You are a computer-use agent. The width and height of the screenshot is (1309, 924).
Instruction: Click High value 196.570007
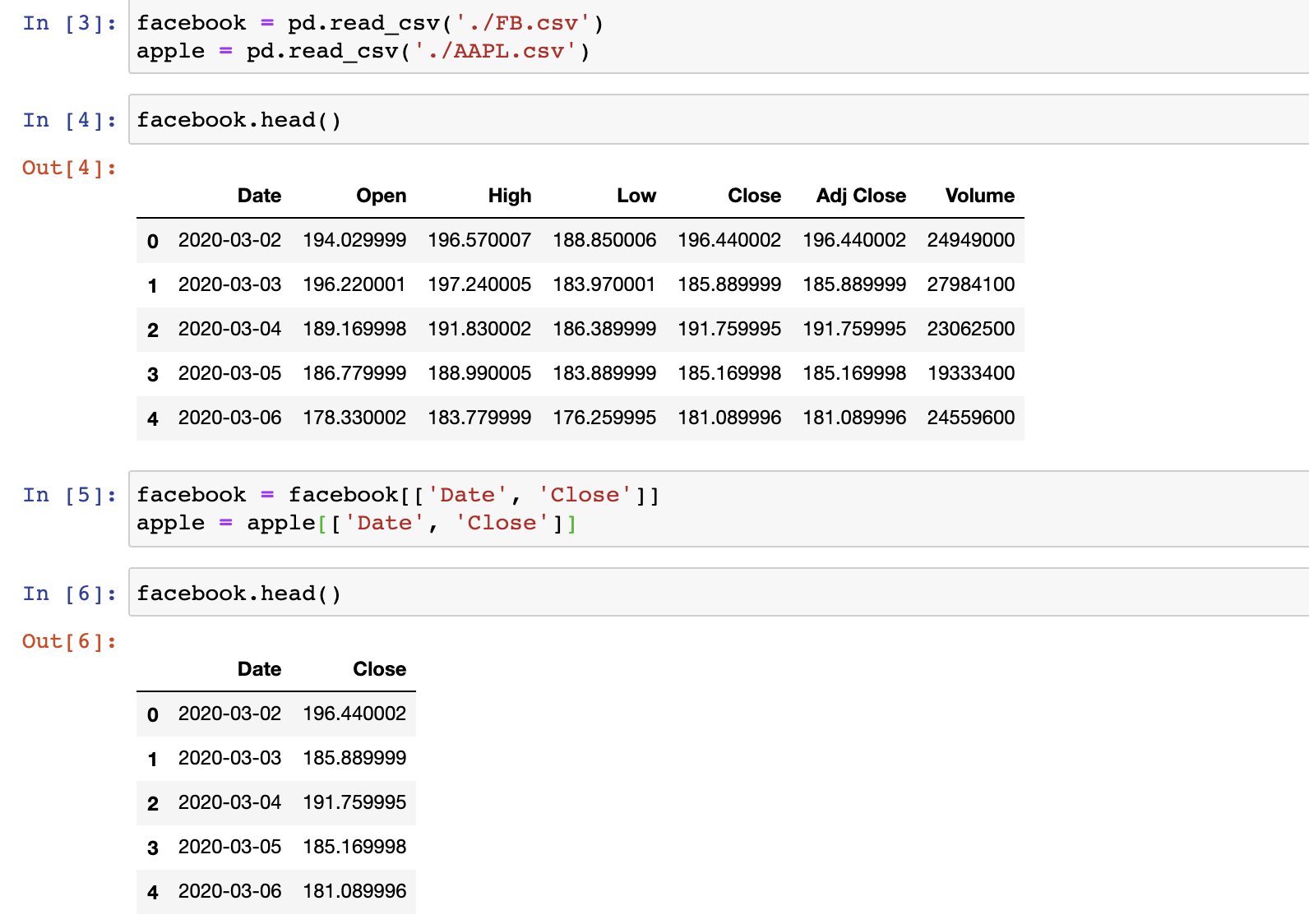click(479, 240)
